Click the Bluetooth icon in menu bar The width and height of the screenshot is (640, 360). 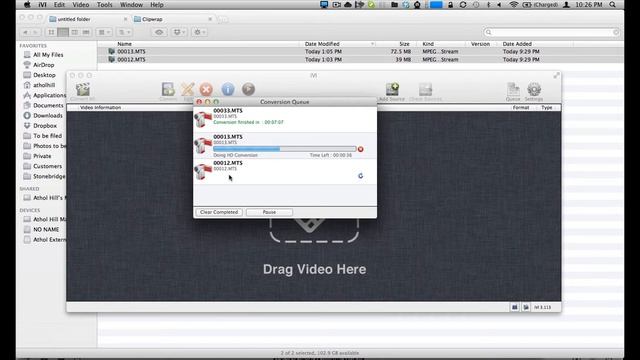tap(488, 5)
